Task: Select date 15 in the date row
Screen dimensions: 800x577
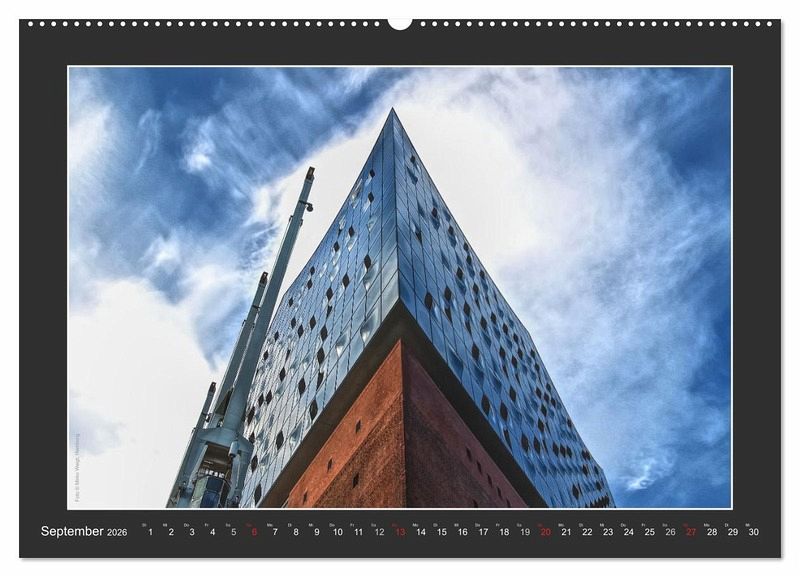Action: [441, 532]
